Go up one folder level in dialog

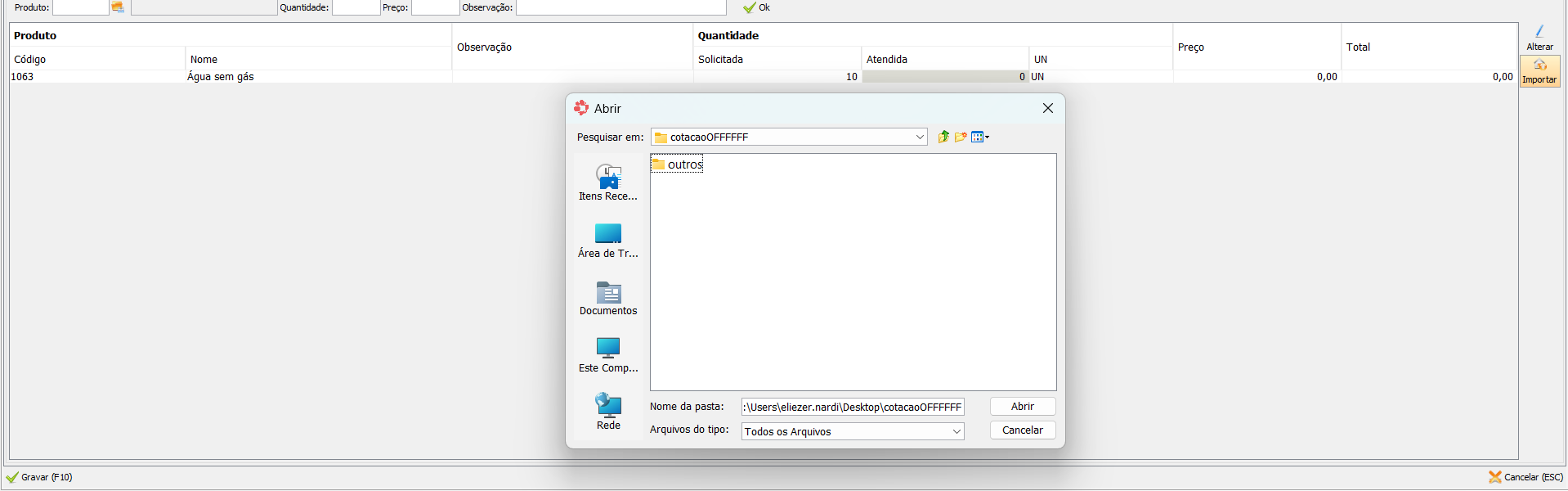tap(943, 137)
